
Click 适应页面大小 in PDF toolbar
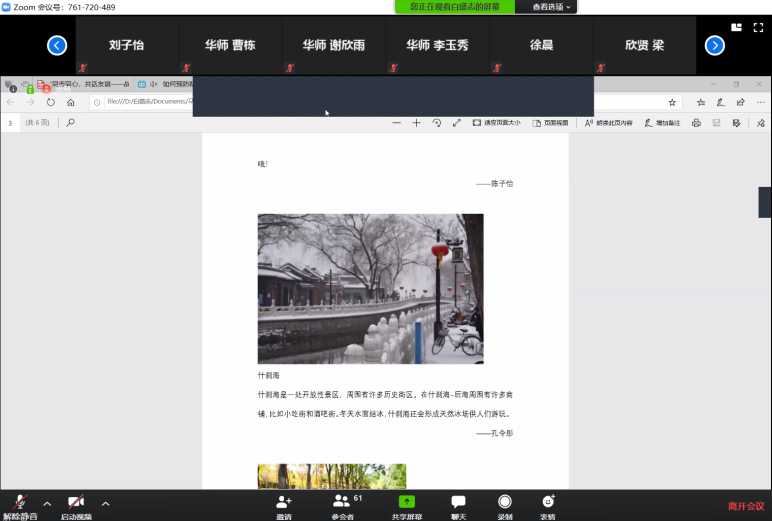tap(496, 123)
